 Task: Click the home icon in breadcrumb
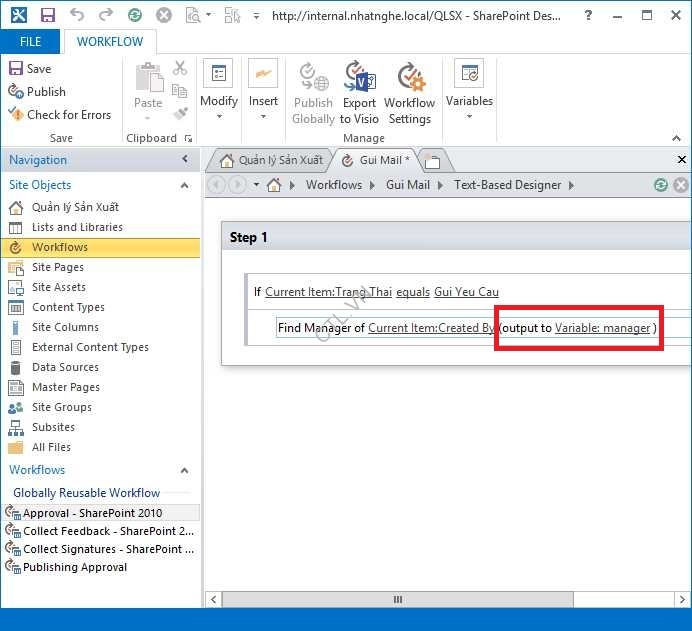pos(275,185)
